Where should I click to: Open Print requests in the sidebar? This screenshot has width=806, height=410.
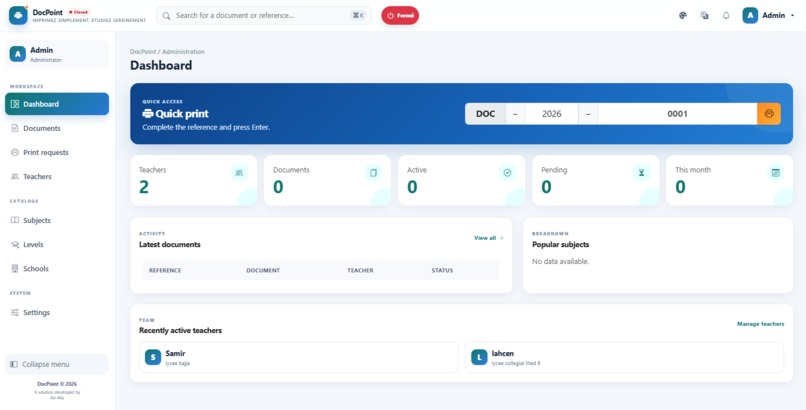57,153
